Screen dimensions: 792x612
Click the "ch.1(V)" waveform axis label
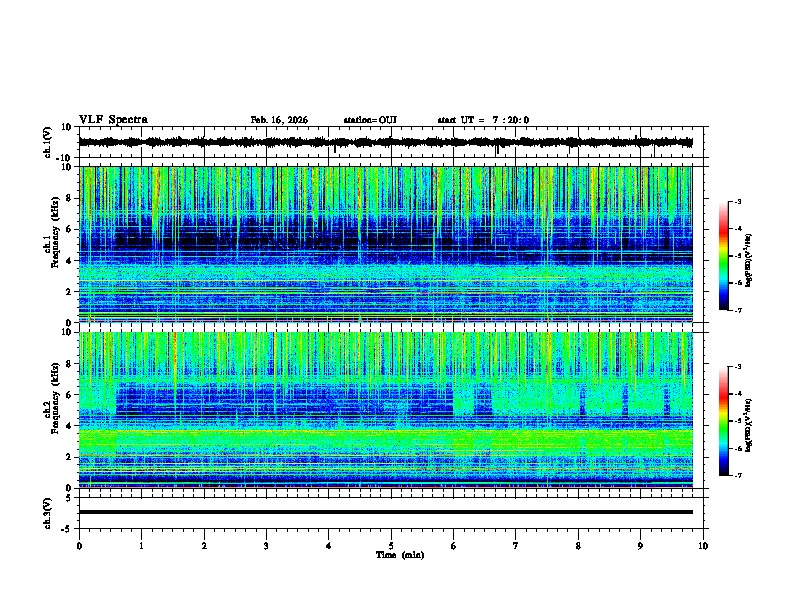tap(48, 142)
